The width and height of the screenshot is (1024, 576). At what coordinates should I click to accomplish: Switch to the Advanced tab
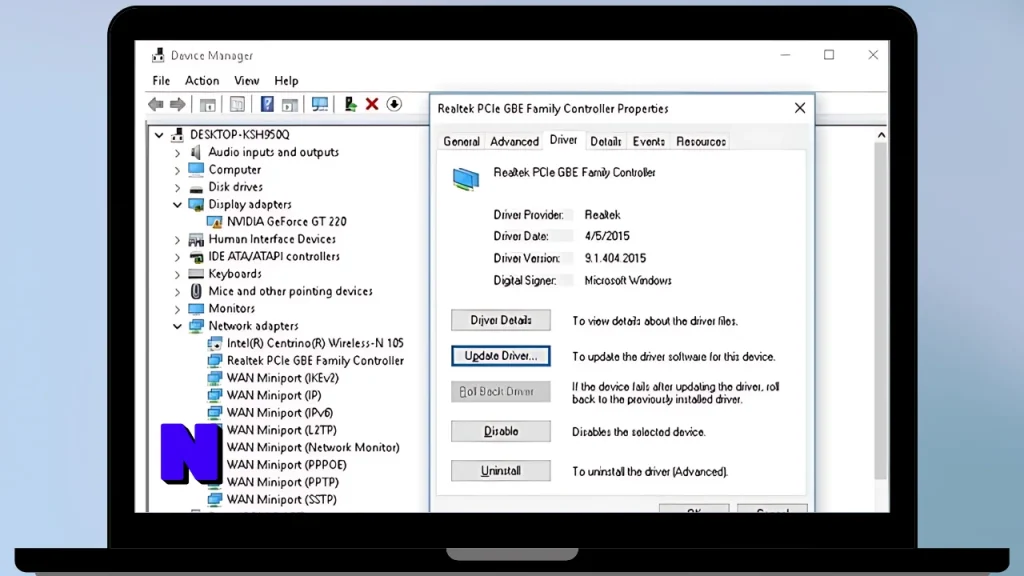pos(515,142)
